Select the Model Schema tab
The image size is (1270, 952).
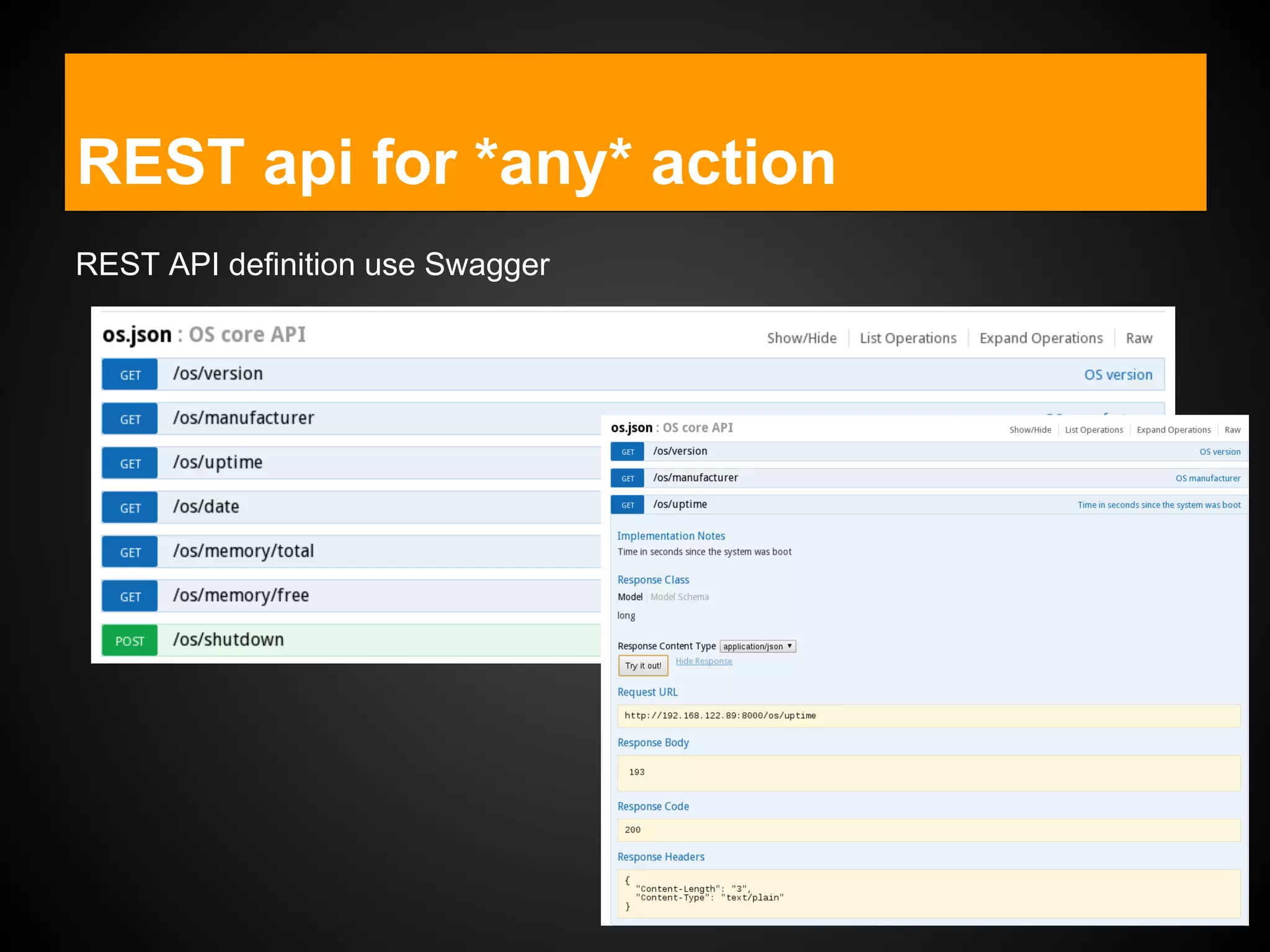click(679, 597)
